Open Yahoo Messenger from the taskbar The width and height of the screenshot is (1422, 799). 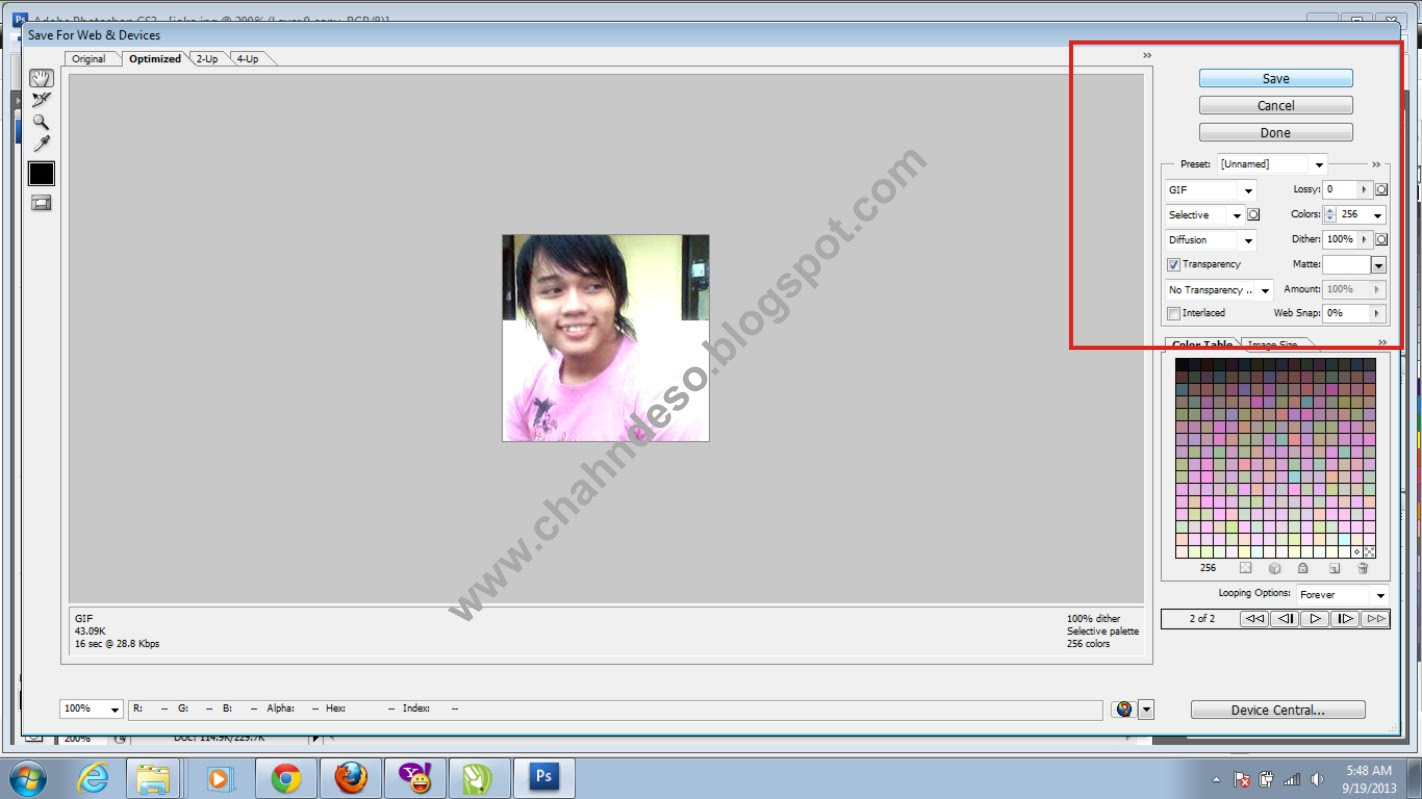(x=415, y=778)
